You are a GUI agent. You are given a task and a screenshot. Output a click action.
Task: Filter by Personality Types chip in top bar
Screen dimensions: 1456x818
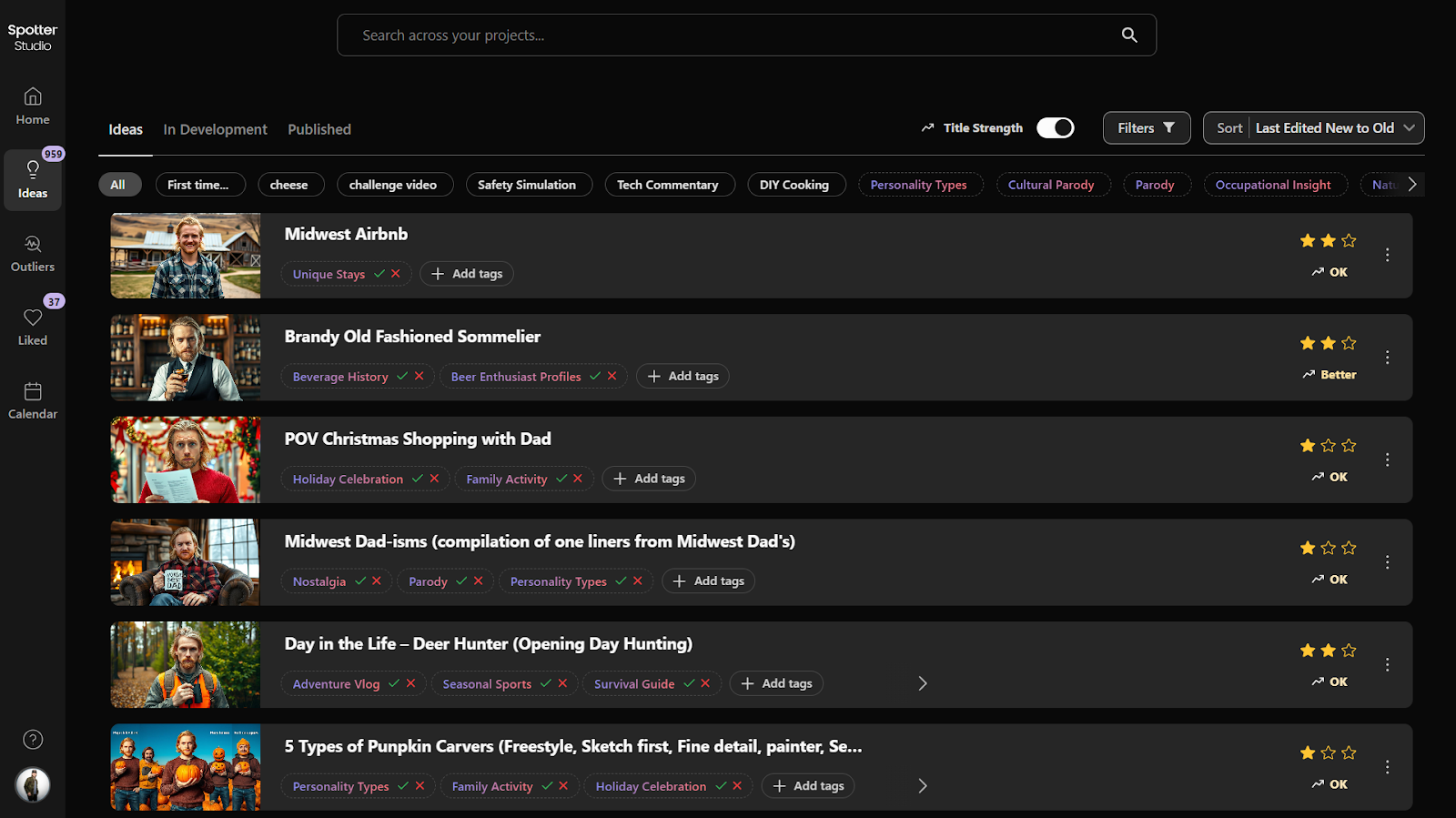(x=919, y=185)
